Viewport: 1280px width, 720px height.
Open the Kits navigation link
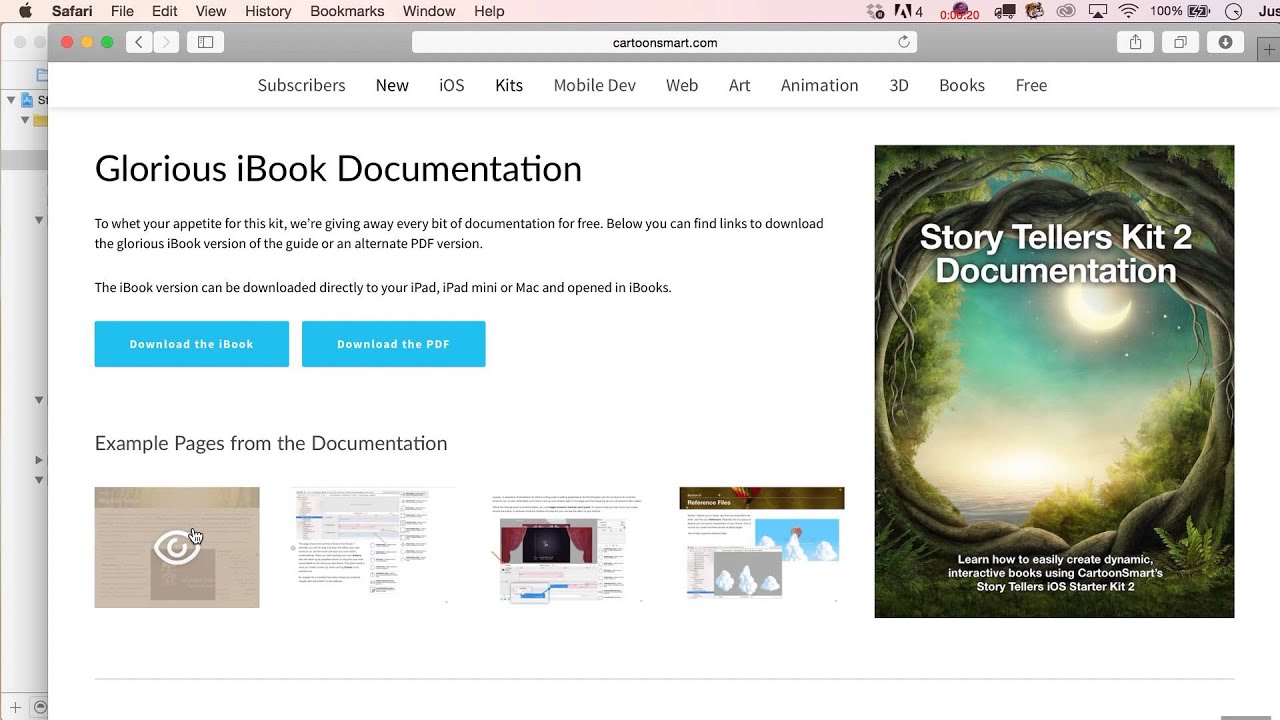click(x=509, y=85)
